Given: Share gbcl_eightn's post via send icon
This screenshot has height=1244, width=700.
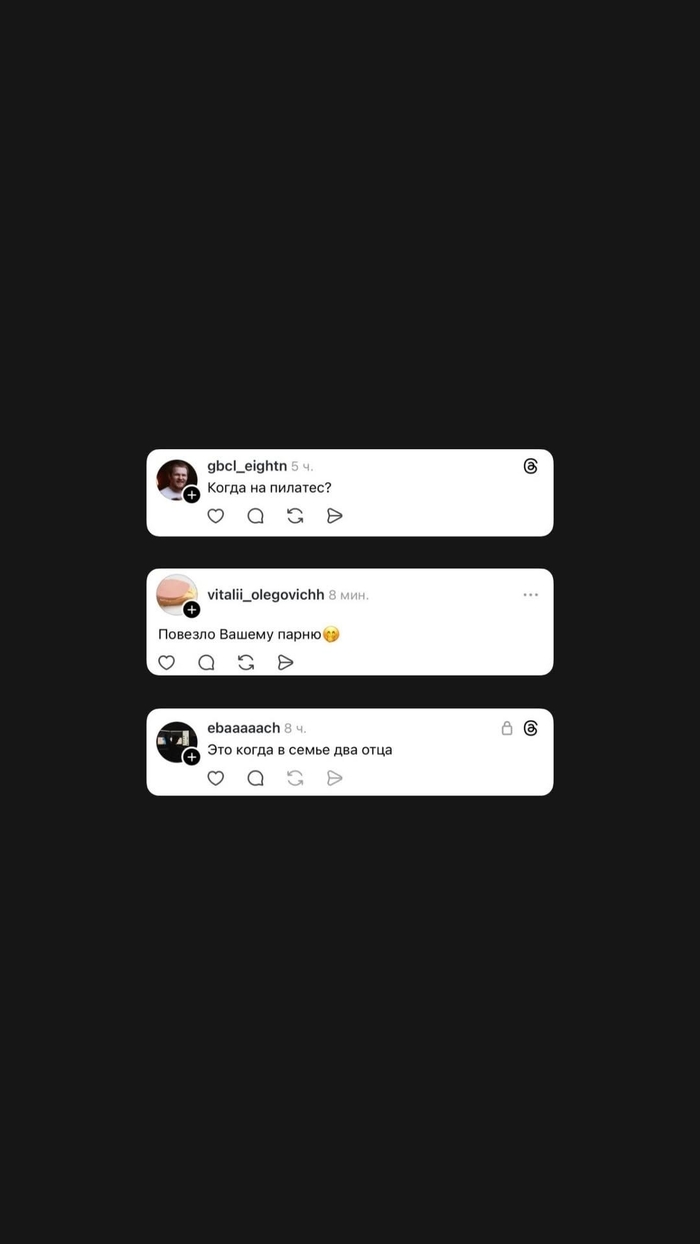Looking at the screenshot, I should pyautogui.click(x=335, y=516).
